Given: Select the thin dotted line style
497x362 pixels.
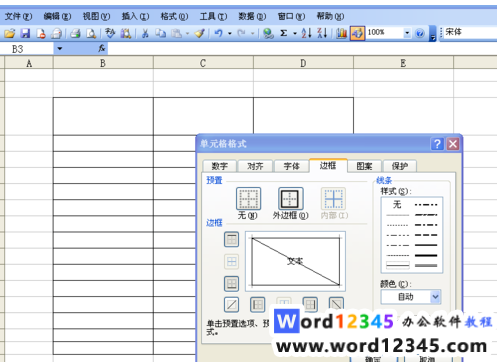Looking at the screenshot, I should pos(397,225).
